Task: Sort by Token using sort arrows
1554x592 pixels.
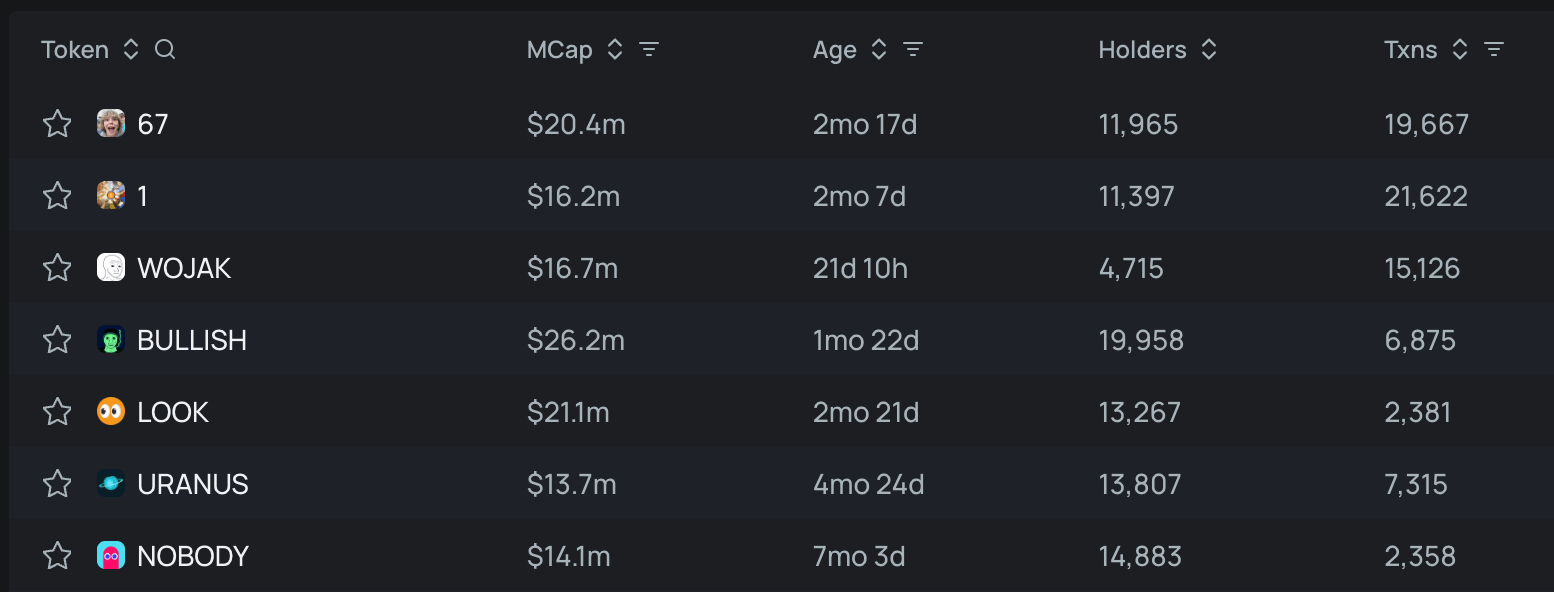Action: tap(131, 50)
